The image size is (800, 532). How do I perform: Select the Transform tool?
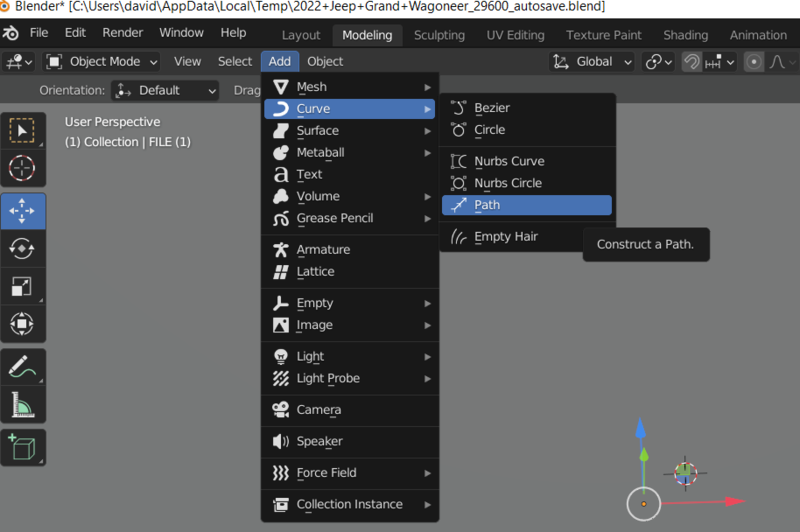pos(22,324)
